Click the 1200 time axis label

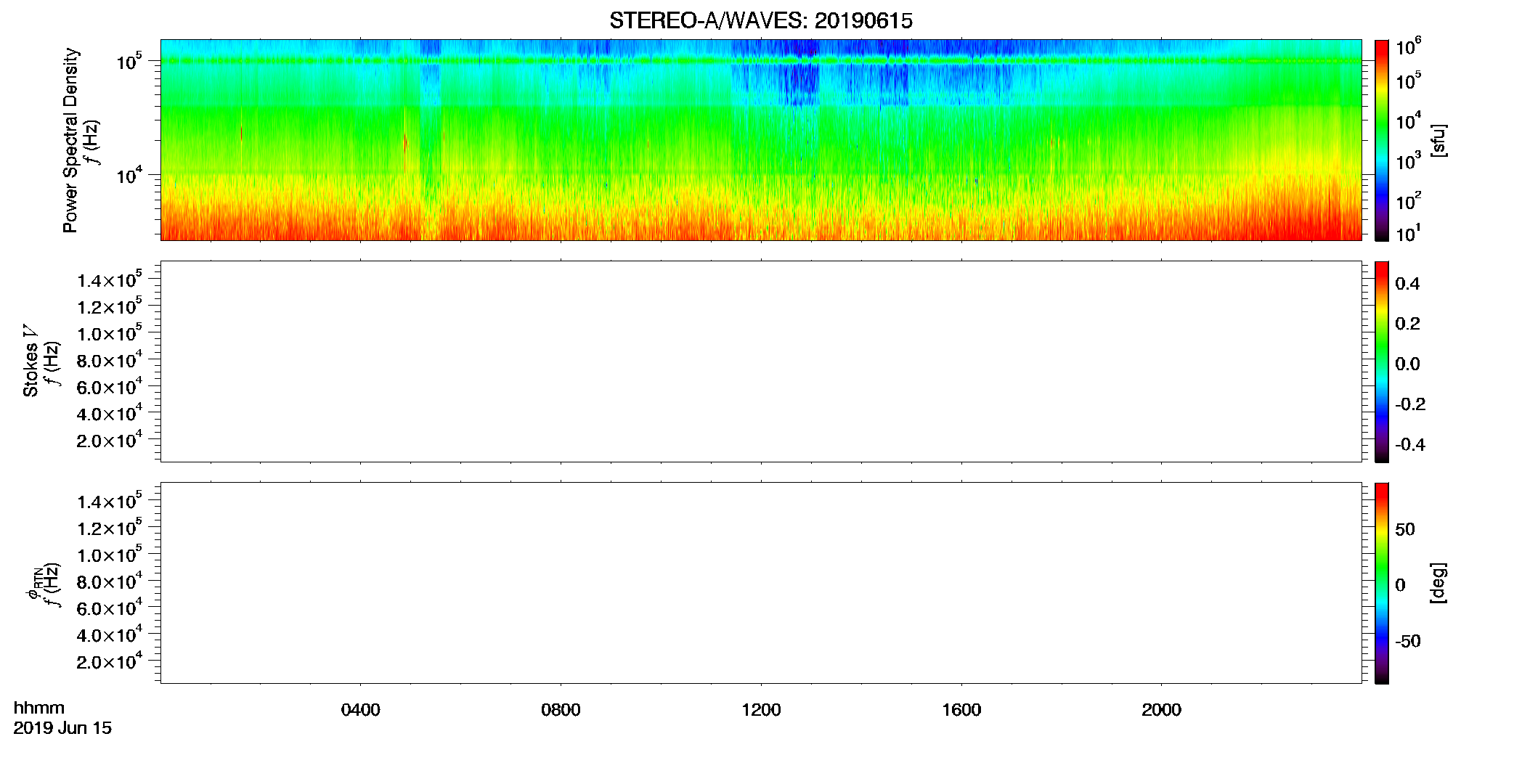(x=761, y=710)
